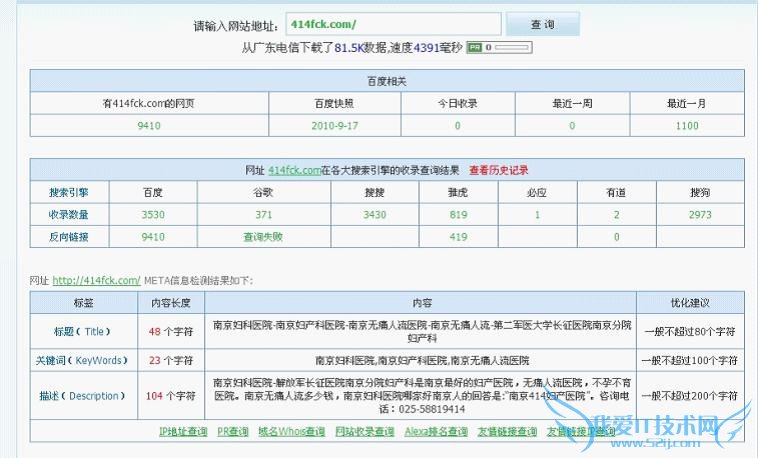Click the 查询 search button
The width and height of the screenshot is (758, 458).
click(x=542, y=24)
